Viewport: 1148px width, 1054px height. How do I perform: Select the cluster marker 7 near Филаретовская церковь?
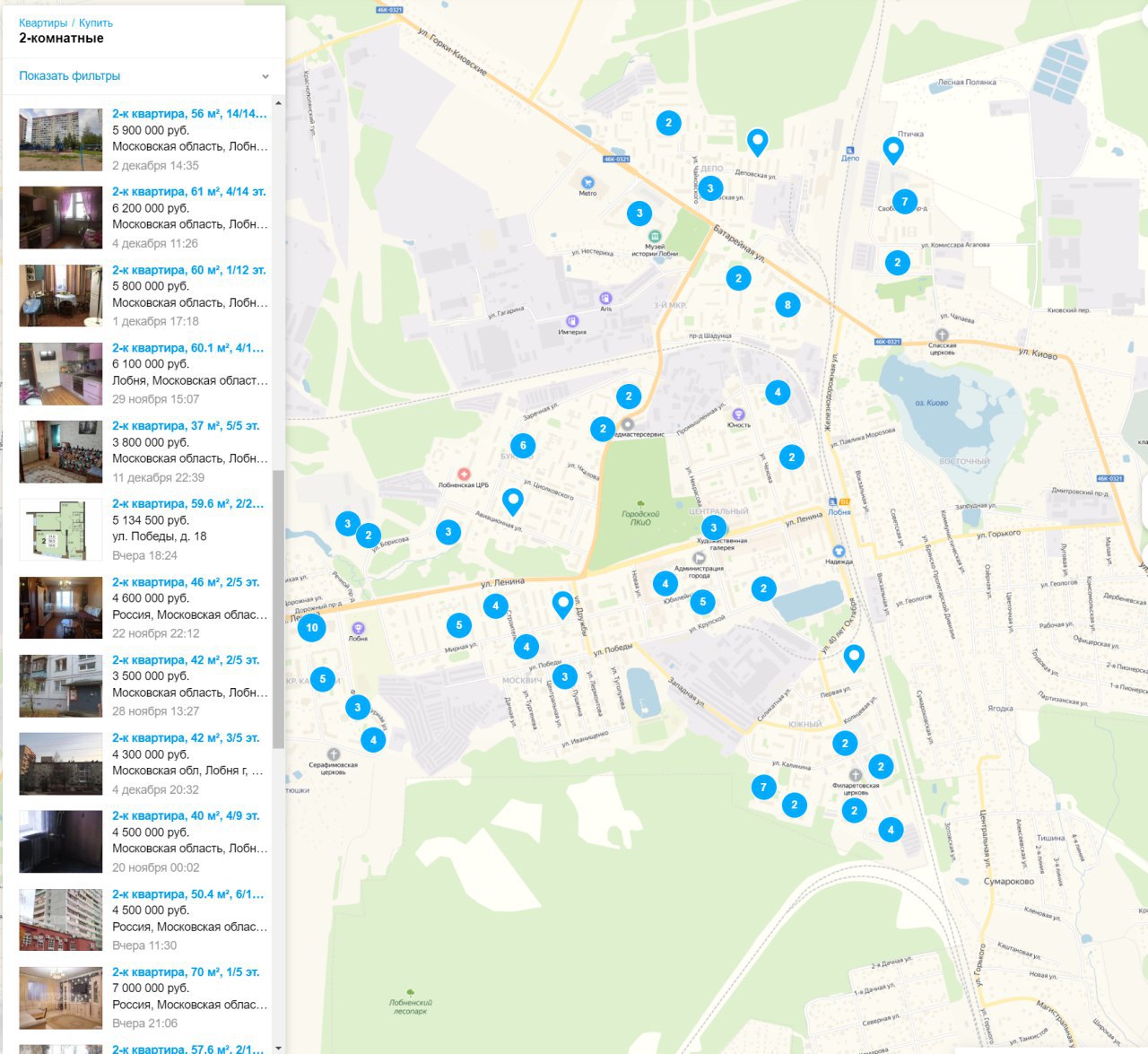[763, 788]
